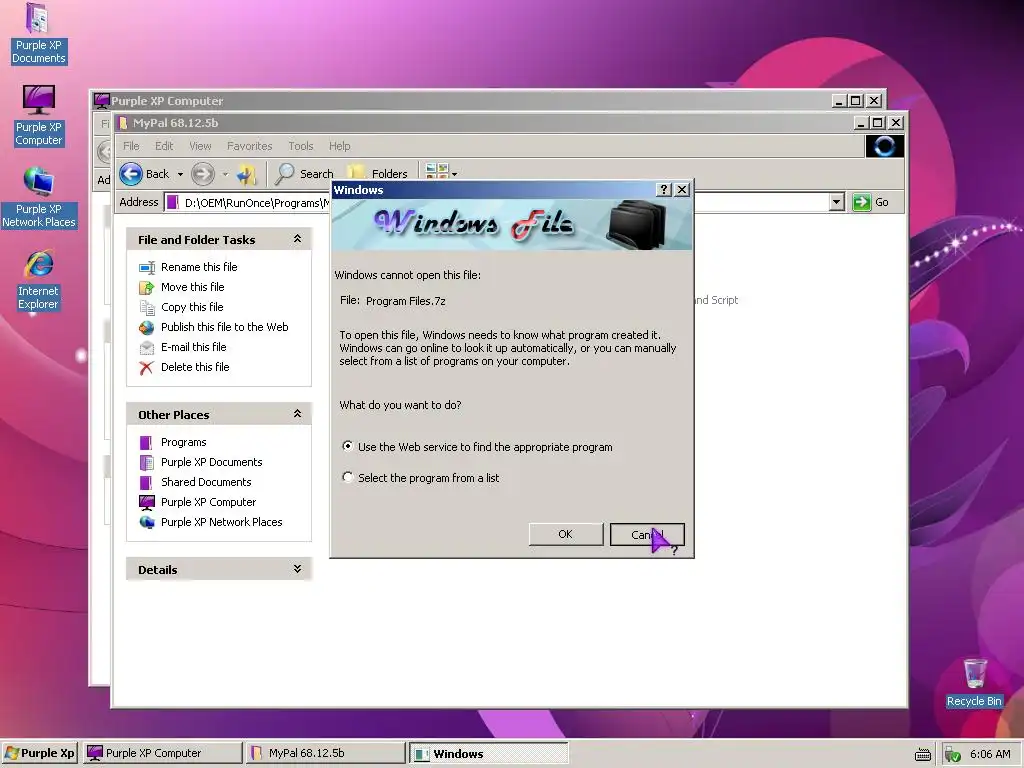Open Purple XP Computer desktop icon
The width and height of the screenshot is (1024, 768).
(38, 116)
